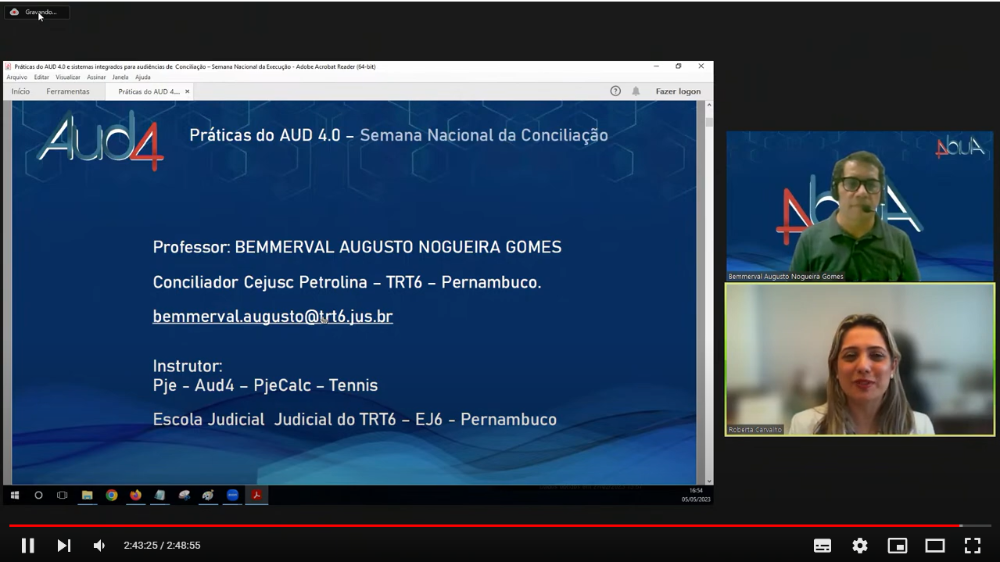Viewport: 1000px width, 562px height.
Task: Open the Ferramentas tab in Acrobat
Action: [68, 91]
